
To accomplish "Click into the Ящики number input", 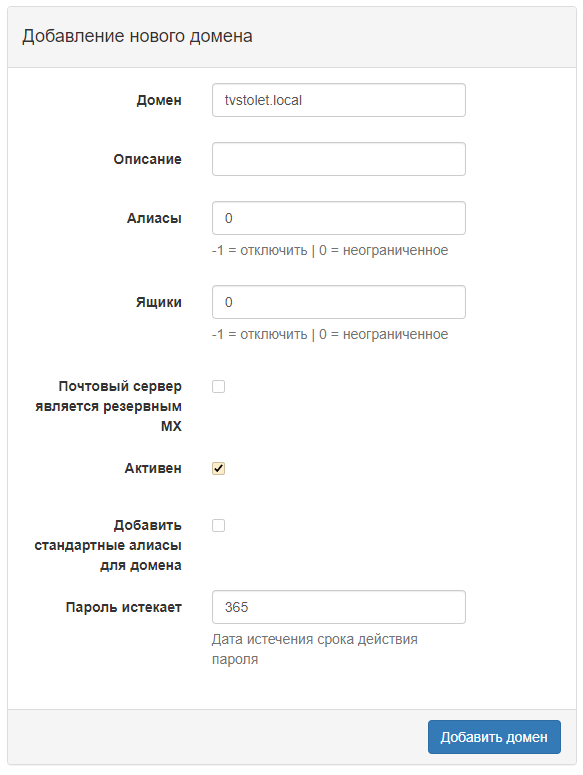I will [x=338, y=301].
